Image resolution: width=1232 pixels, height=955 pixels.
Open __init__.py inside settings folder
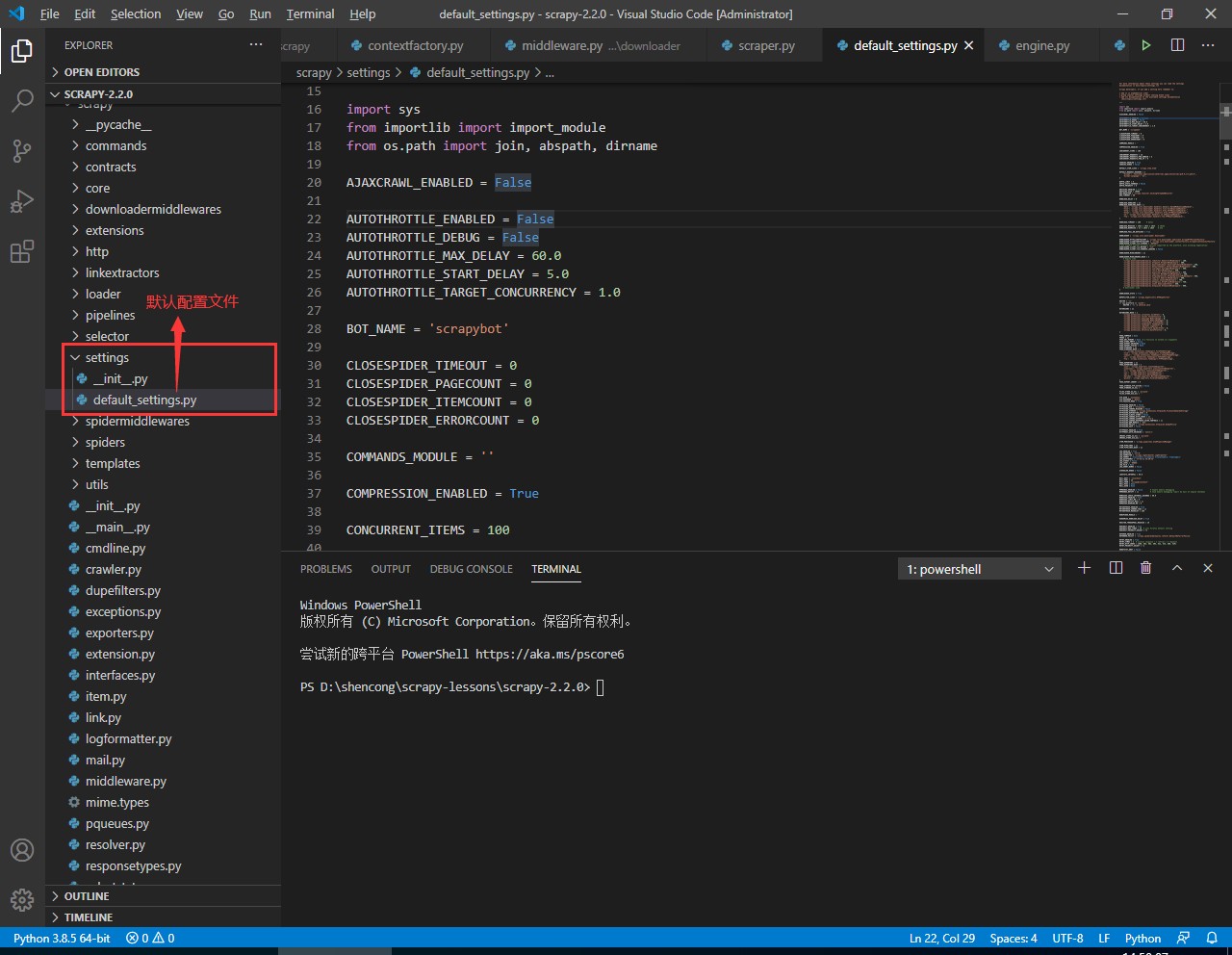click(x=119, y=378)
